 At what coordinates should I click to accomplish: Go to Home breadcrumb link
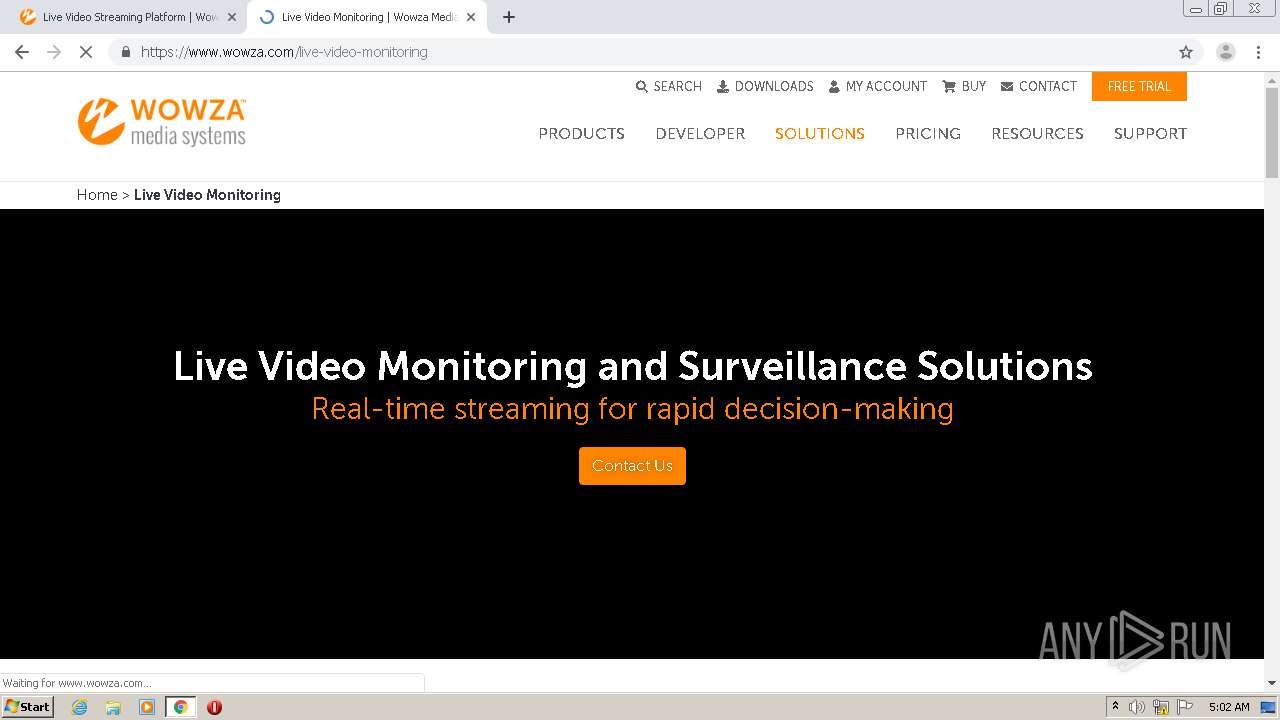pos(97,195)
